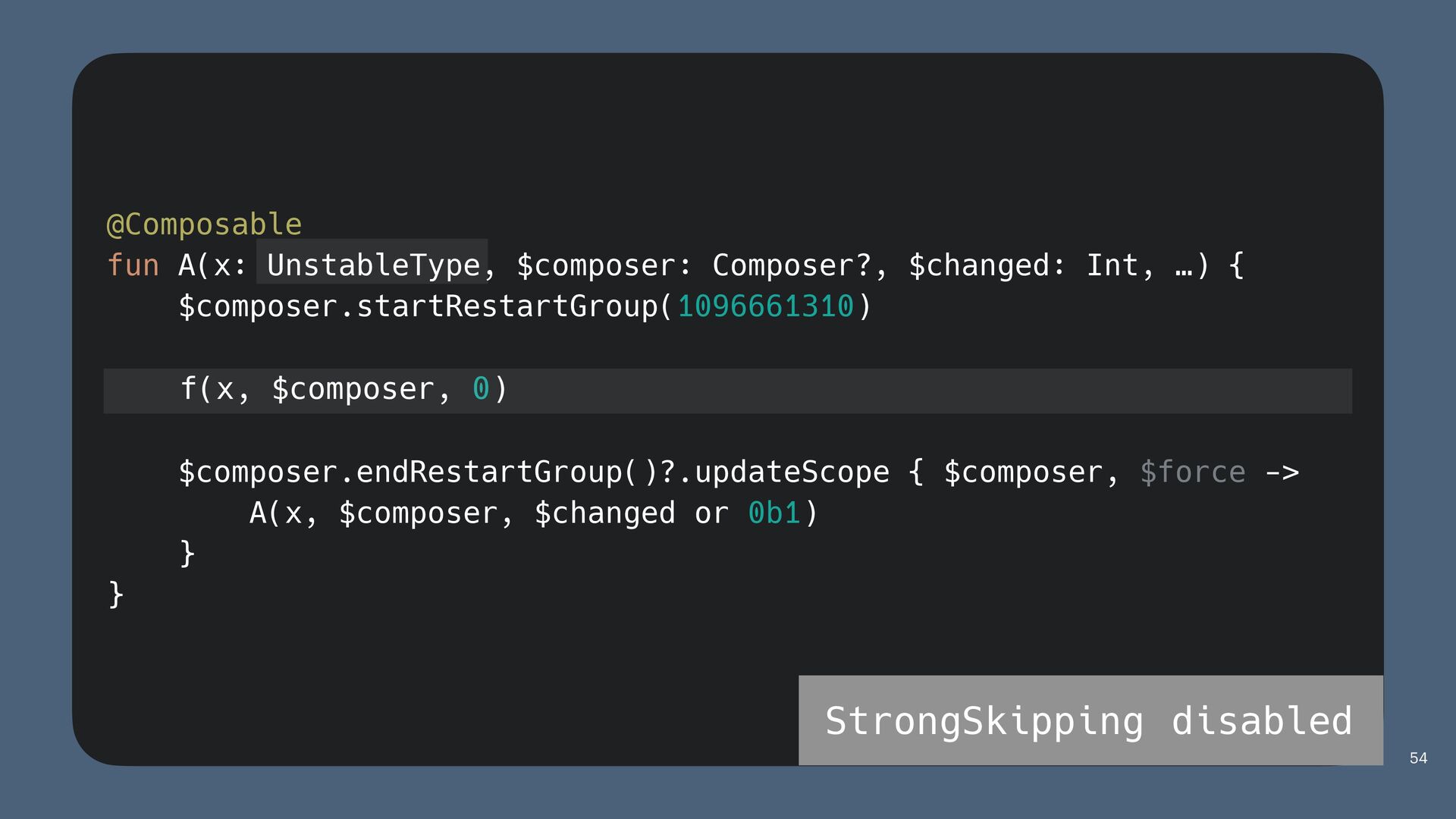
Task: Click the @Composable annotation
Action: [x=204, y=224]
